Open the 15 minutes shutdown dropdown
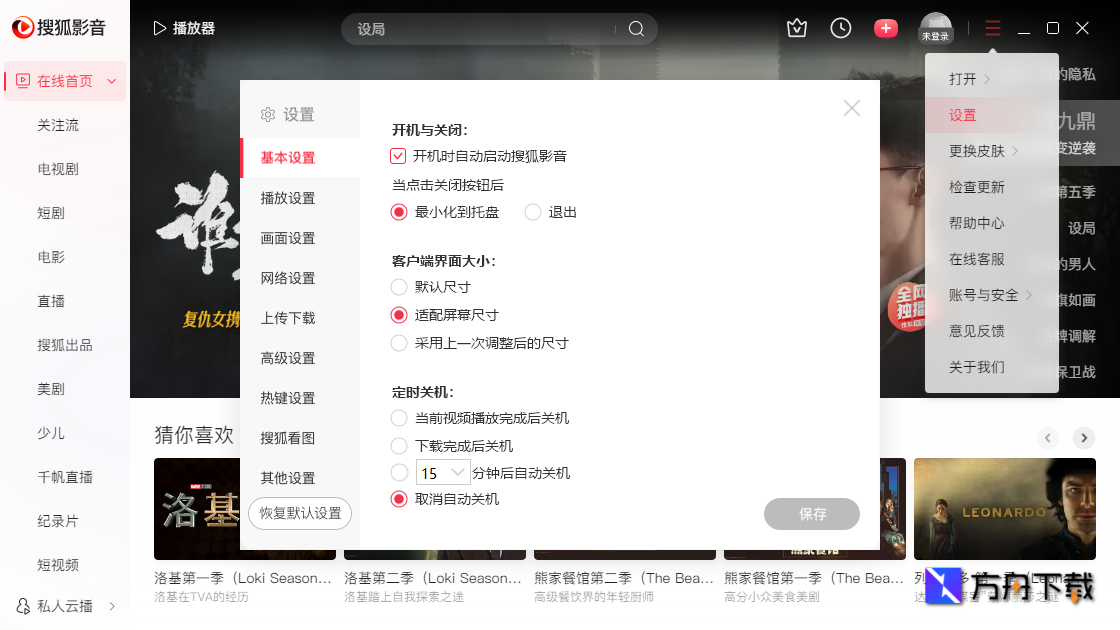This screenshot has height=630, width=1120. [x=443, y=471]
